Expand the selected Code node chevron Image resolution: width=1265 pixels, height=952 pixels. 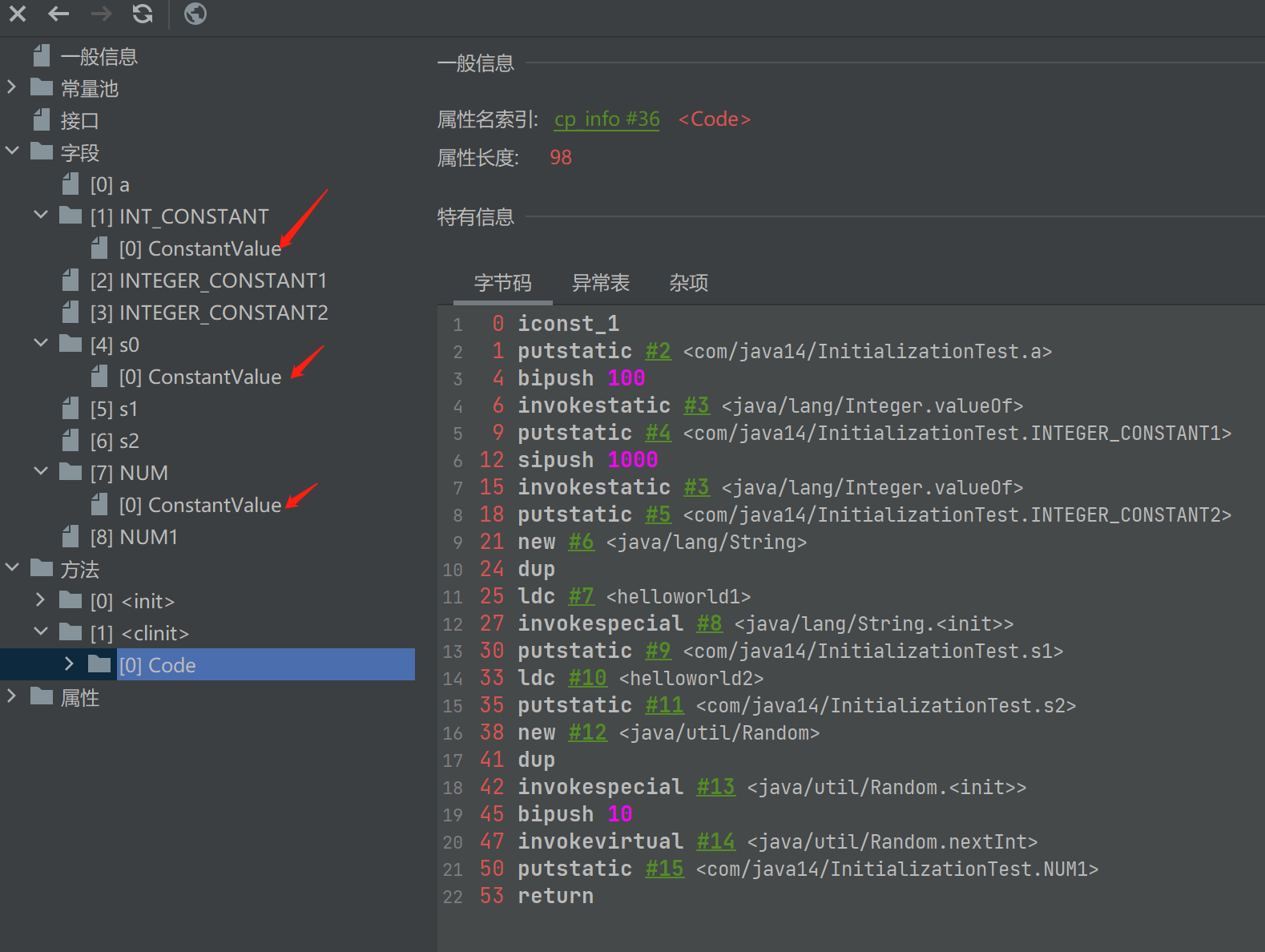(69, 664)
